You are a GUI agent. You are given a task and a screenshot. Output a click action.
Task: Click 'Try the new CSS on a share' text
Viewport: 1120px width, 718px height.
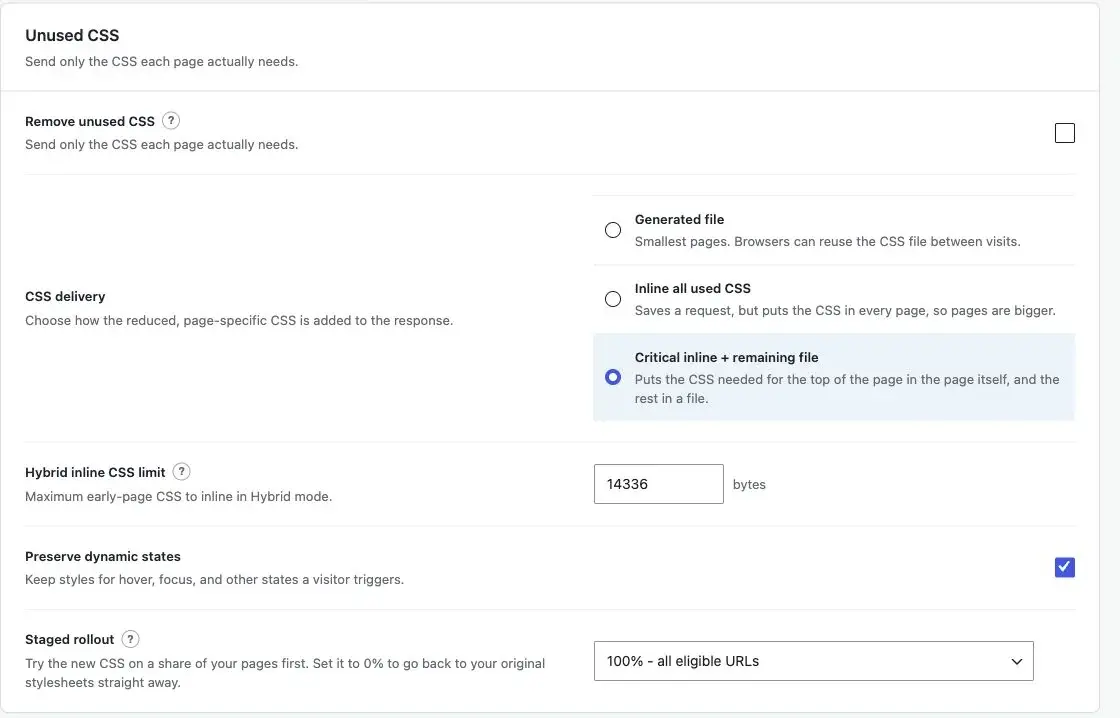tap(285, 673)
